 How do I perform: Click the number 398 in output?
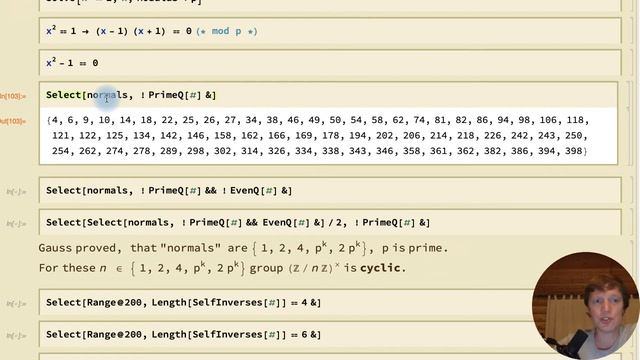pyautogui.click(x=573, y=151)
